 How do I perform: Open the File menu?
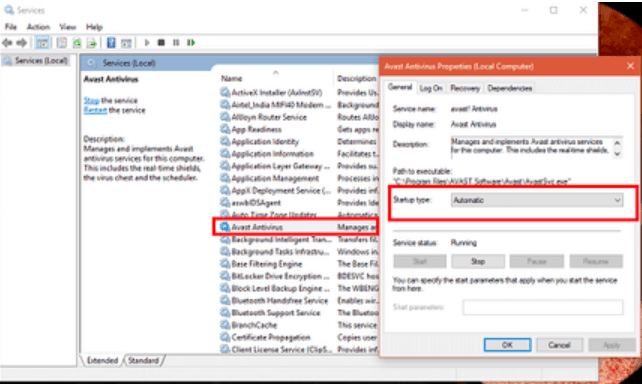[11, 27]
